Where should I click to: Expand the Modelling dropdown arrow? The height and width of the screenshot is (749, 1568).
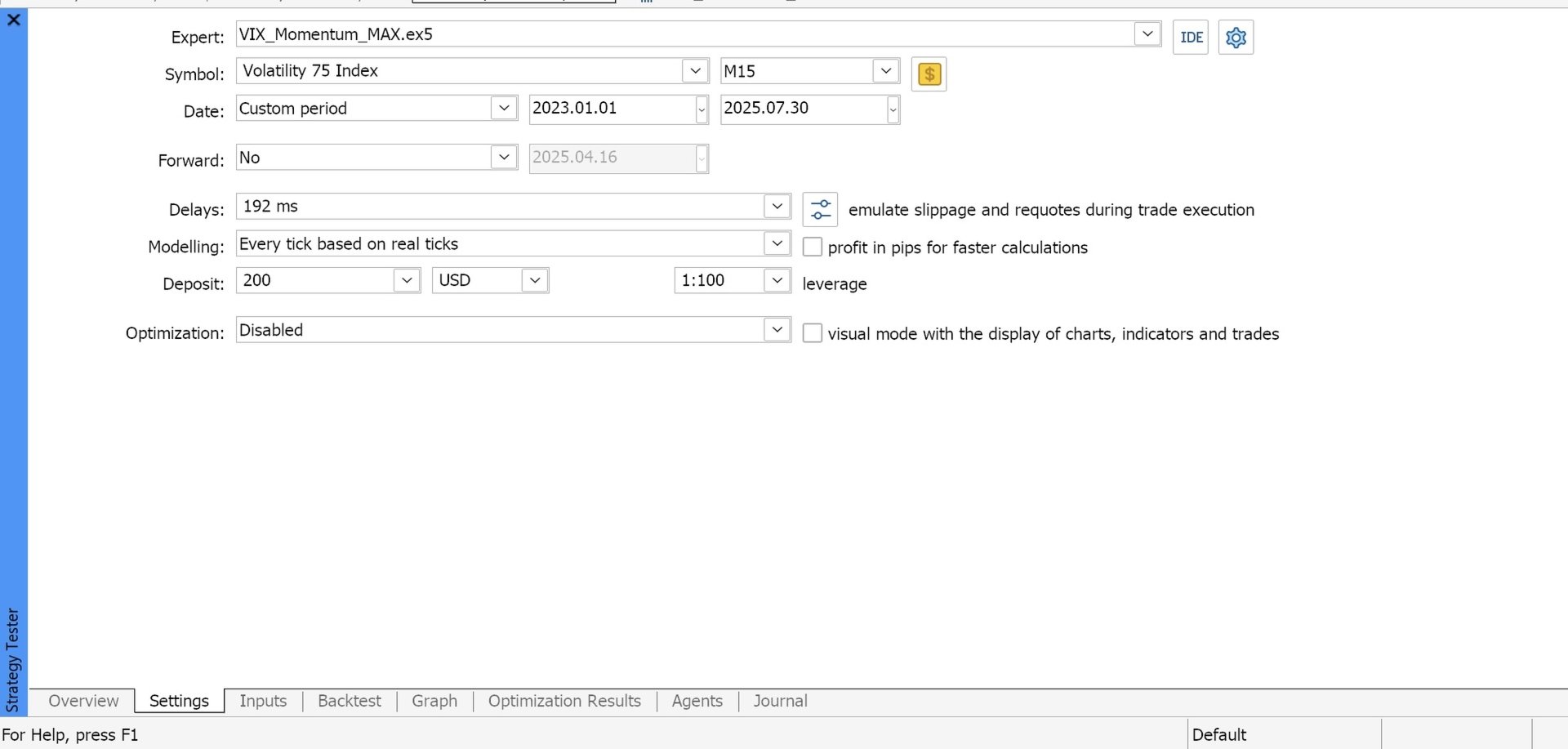click(777, 243)
